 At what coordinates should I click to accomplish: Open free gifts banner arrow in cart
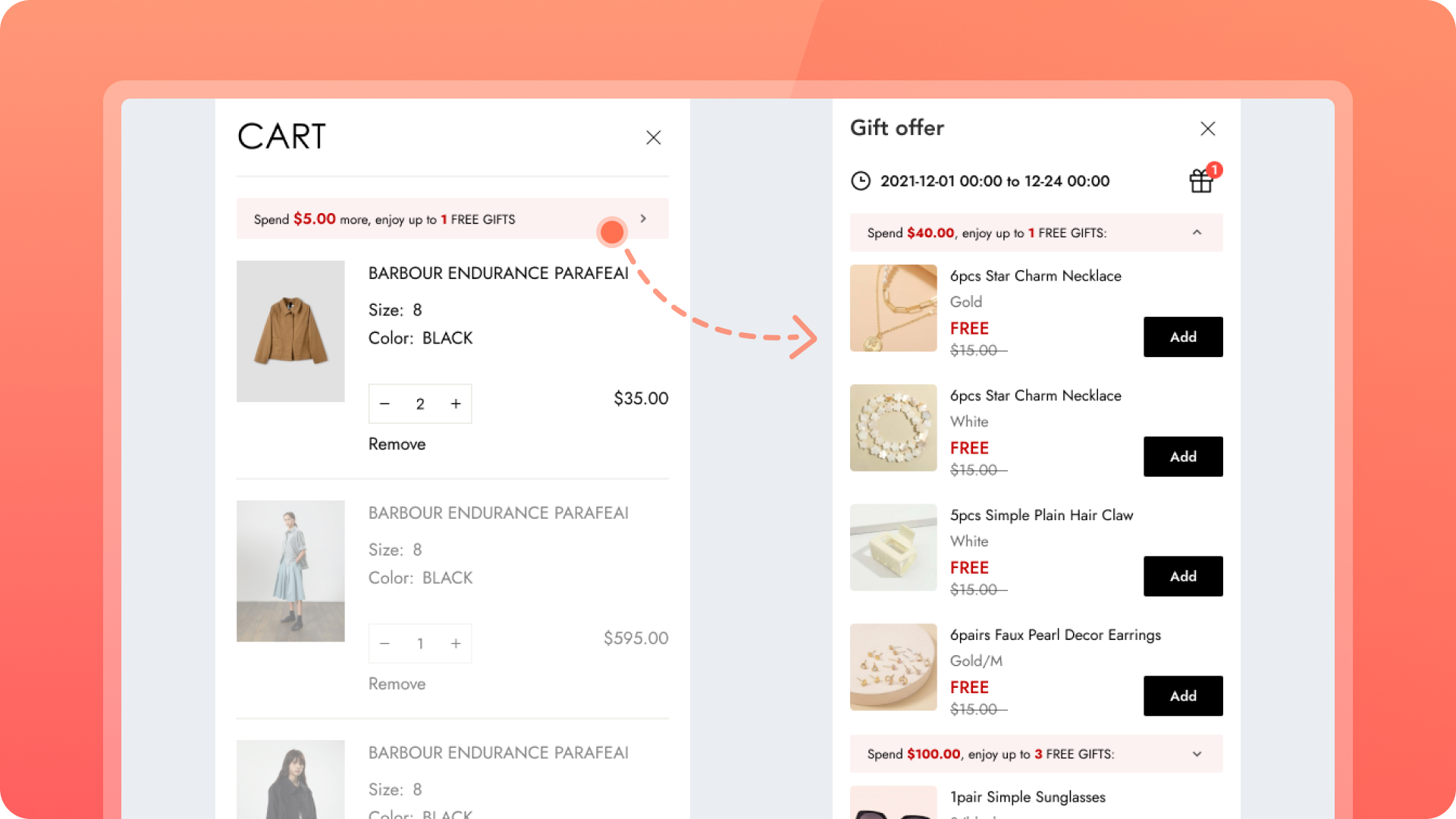point(643,218)
